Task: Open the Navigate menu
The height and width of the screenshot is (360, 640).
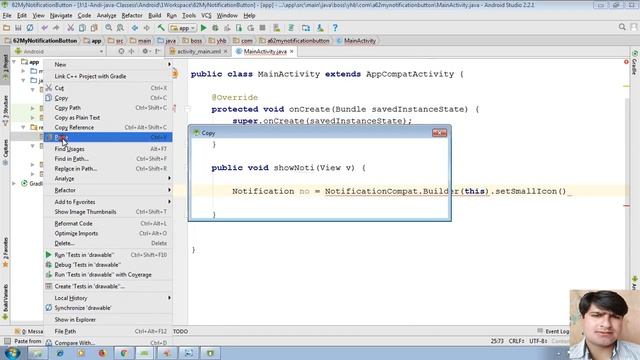Action: 61,16
